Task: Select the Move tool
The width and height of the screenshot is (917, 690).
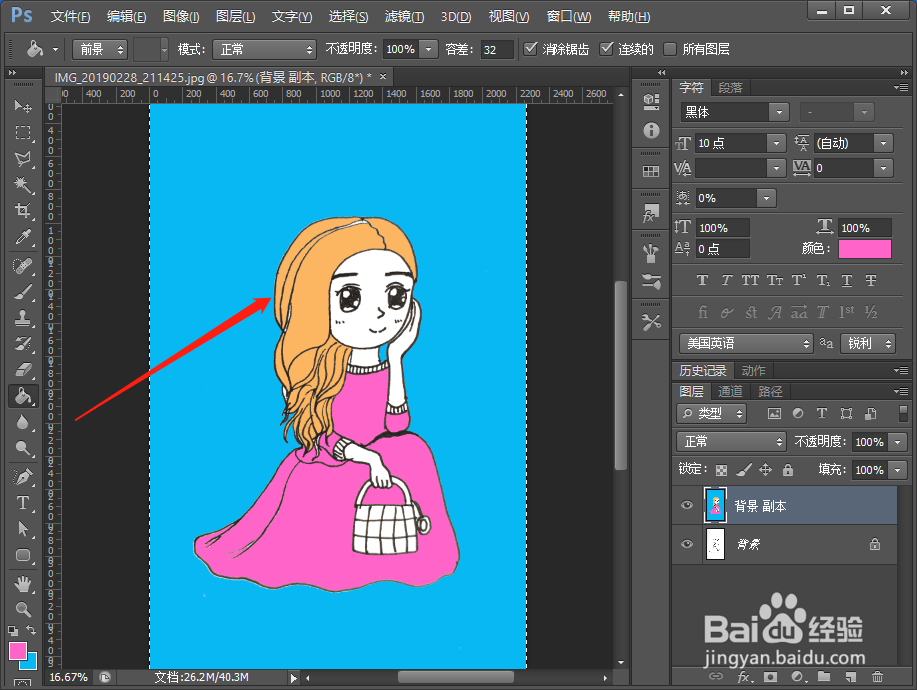Action: pos(23,106)
